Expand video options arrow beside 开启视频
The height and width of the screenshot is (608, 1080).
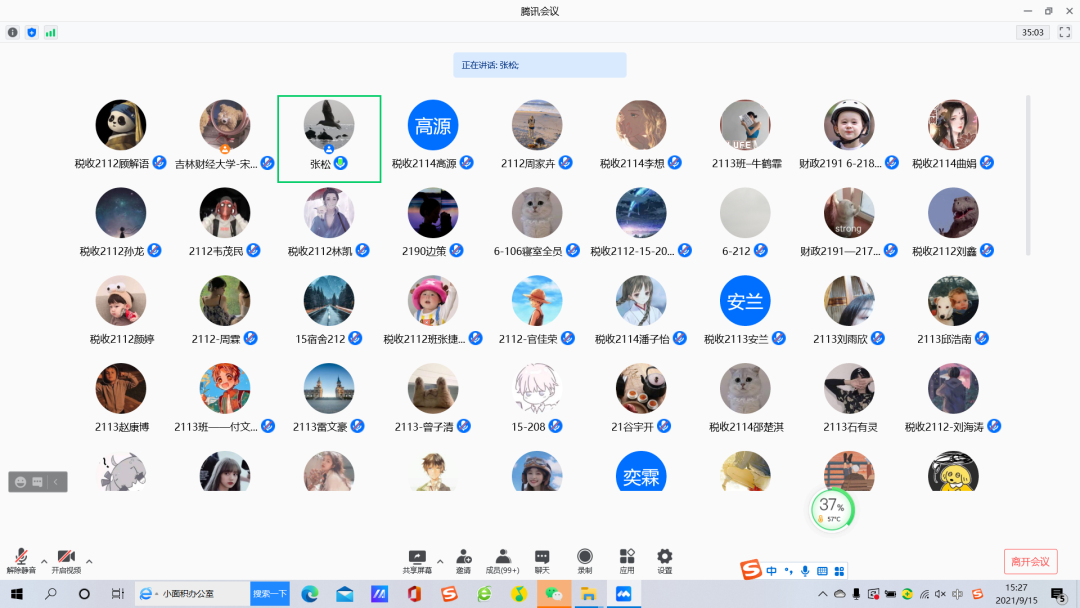tap(89, 561)
